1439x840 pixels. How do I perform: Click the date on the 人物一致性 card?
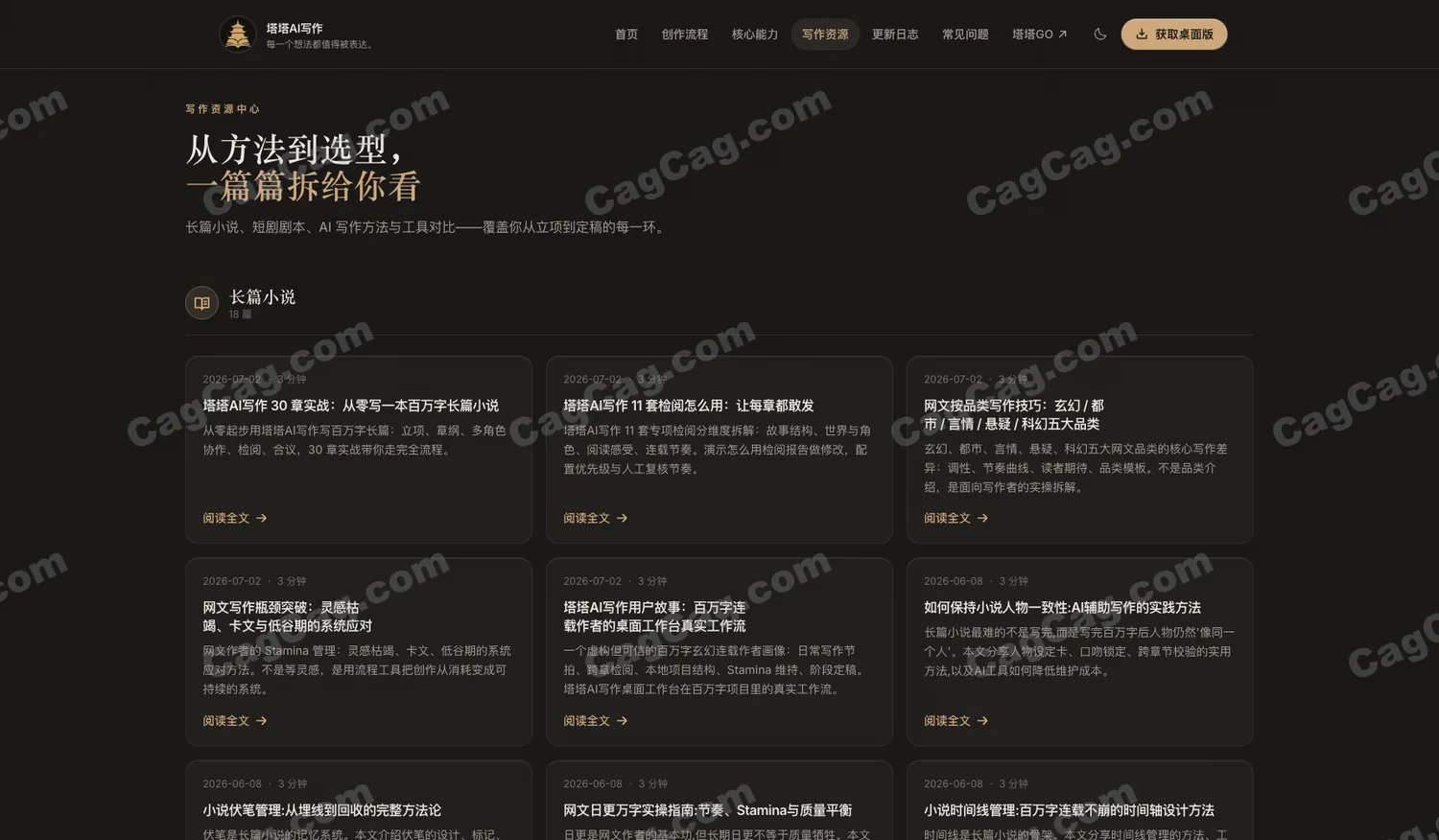point(954,582)
